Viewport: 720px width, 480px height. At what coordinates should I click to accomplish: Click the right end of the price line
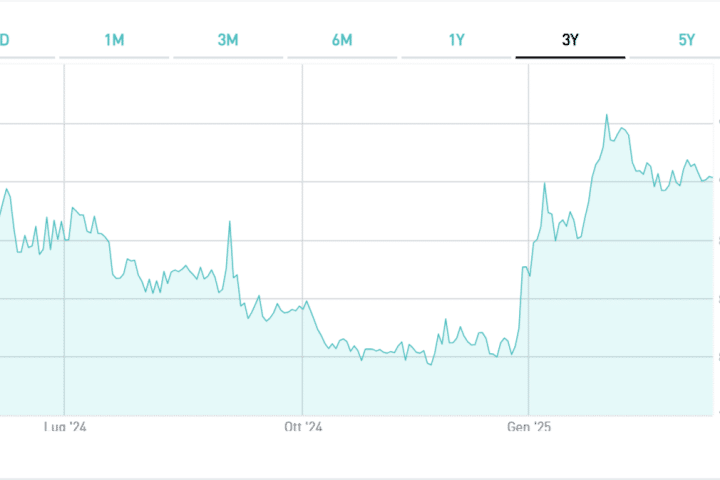point(711,178)
